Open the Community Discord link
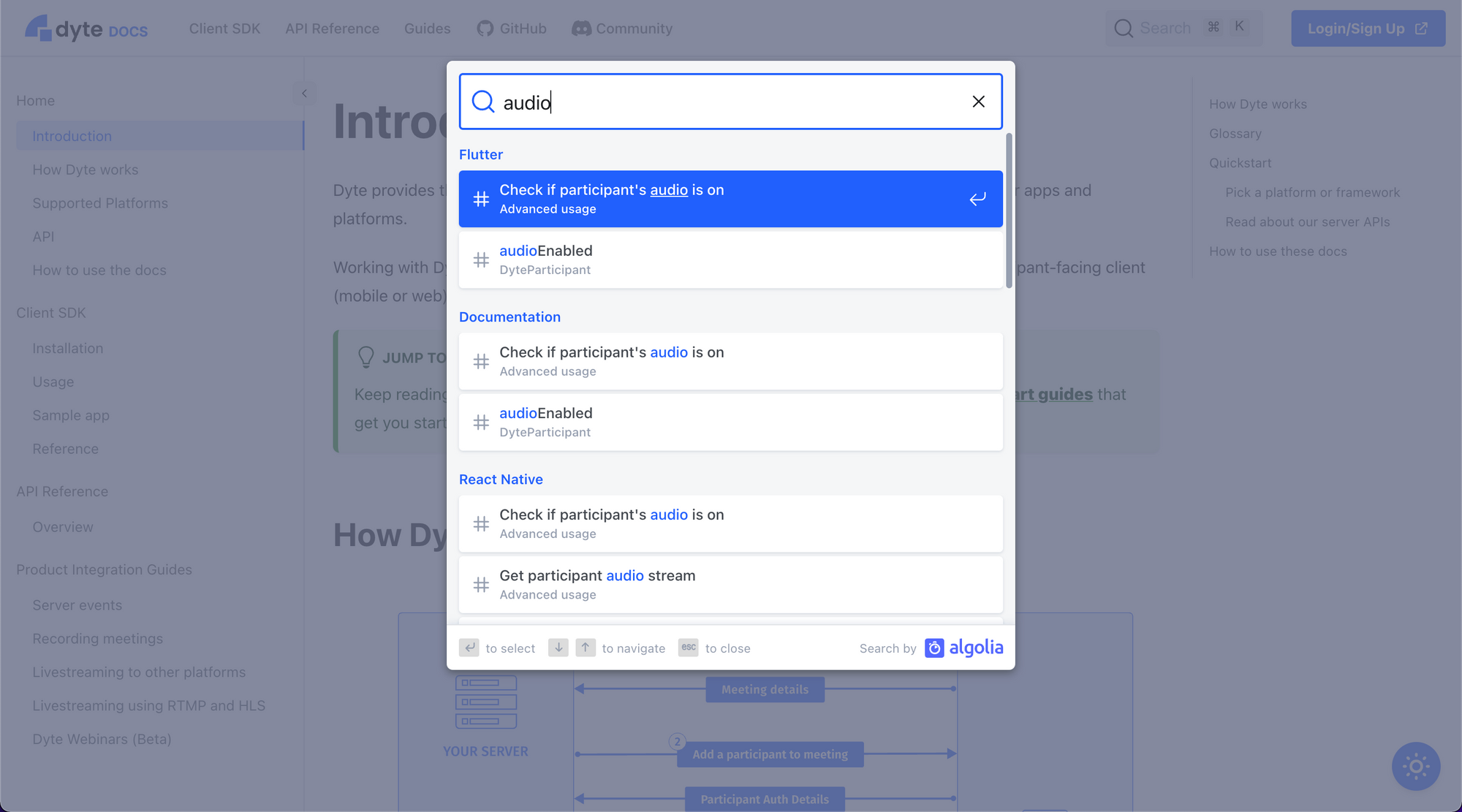The width and height of the screenshot is (1462, 812). pos(622,29)
